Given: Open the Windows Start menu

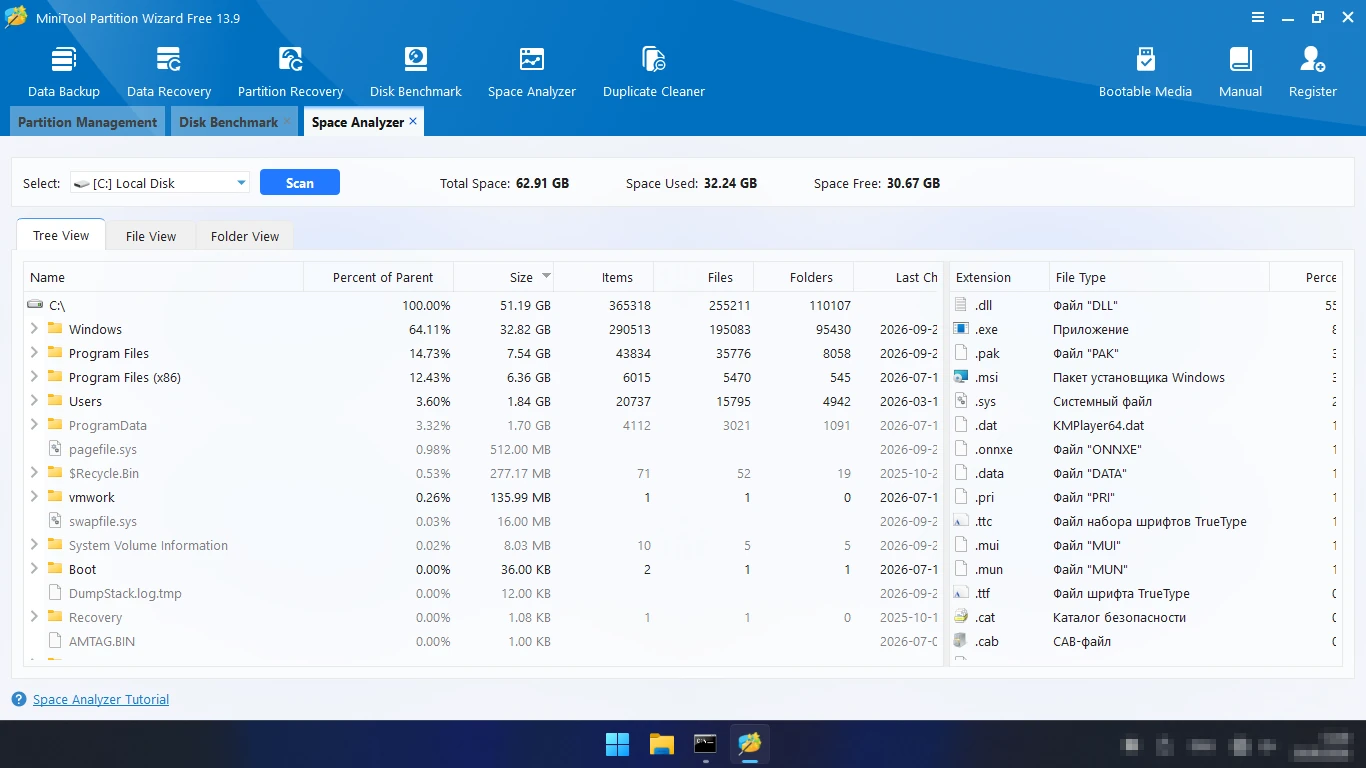Looking at the screenshot, I should click(x=618, y=744).
